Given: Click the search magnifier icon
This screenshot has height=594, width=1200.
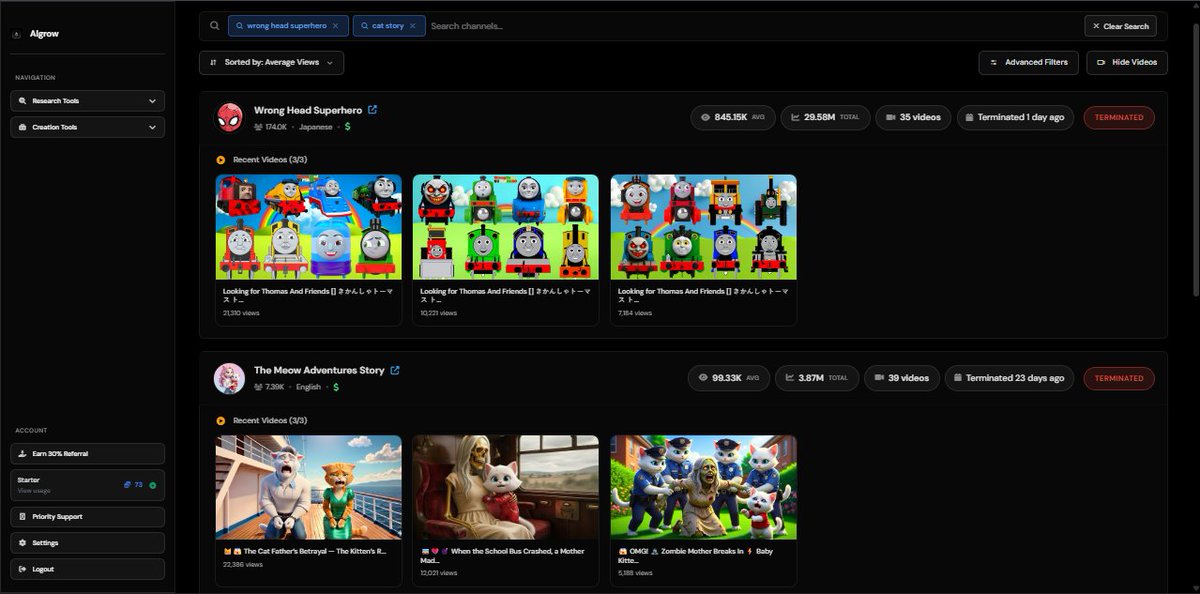Looking at the screenshot, I should coord(215,26).
